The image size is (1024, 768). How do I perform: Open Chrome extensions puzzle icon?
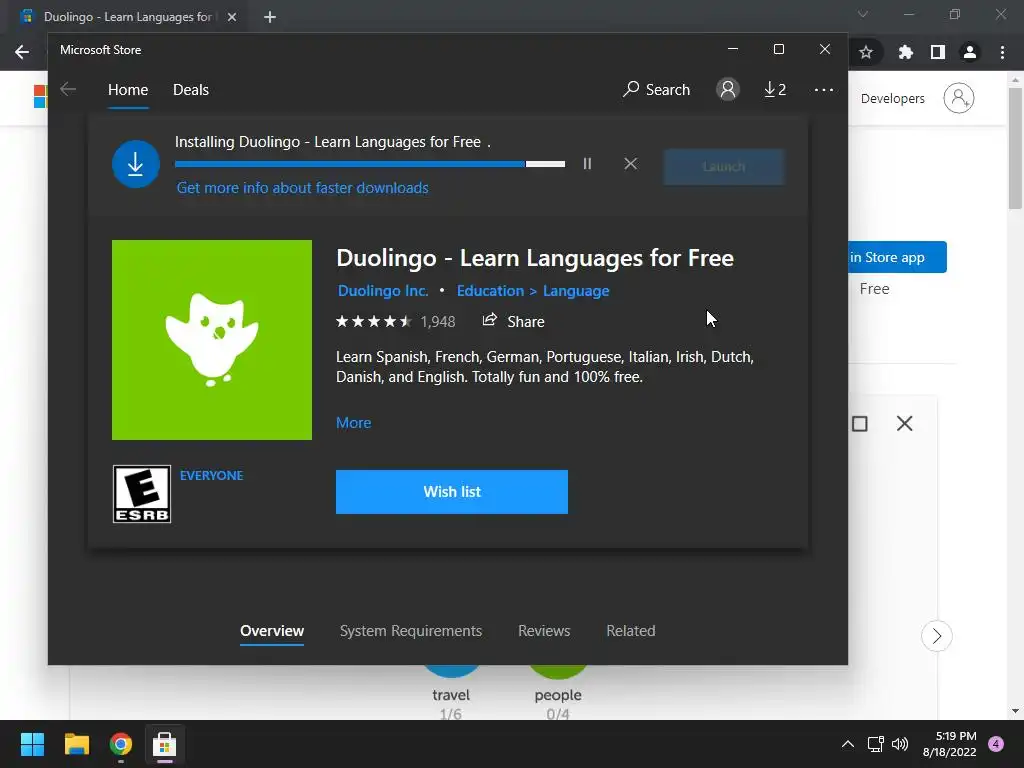coord(905,52)
